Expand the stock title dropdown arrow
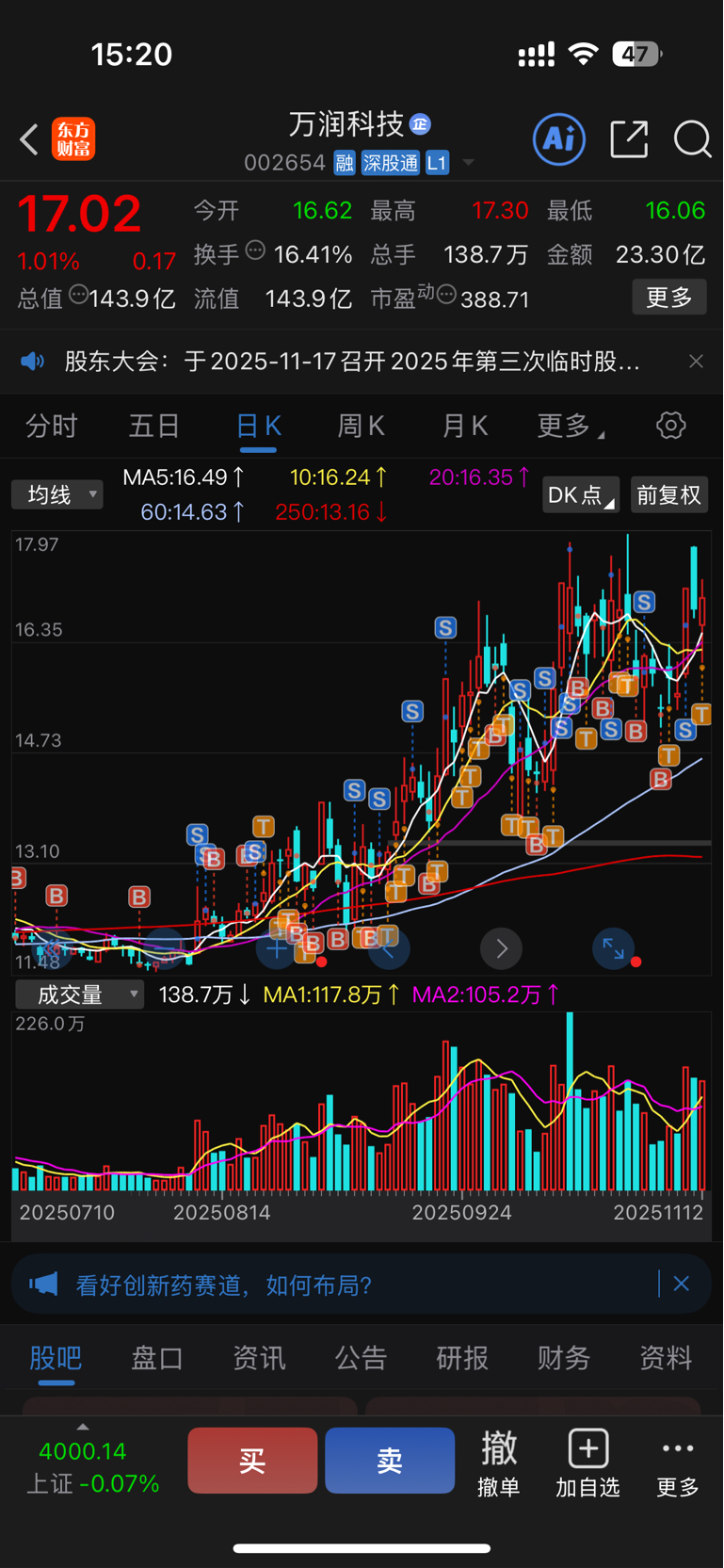Image resolution: width=724 pixels, height=1568 pixels. tap(468, 163)
